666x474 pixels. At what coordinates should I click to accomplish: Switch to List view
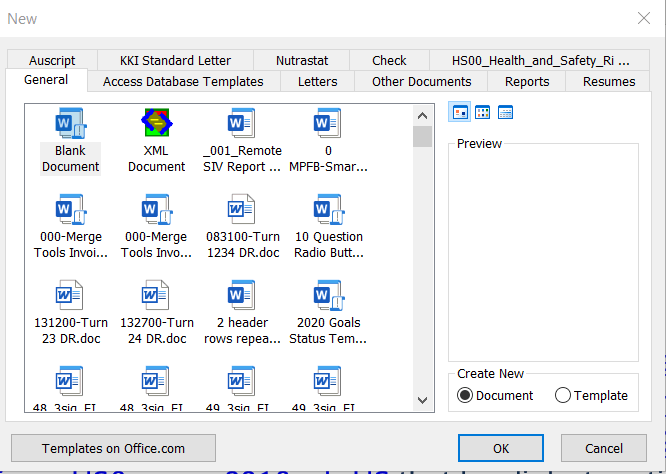(x=483, y=112)
